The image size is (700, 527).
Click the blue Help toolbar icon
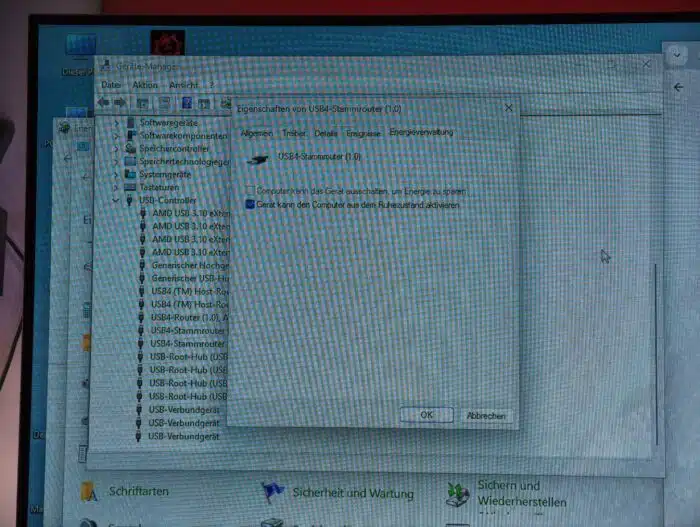[187, 103]
